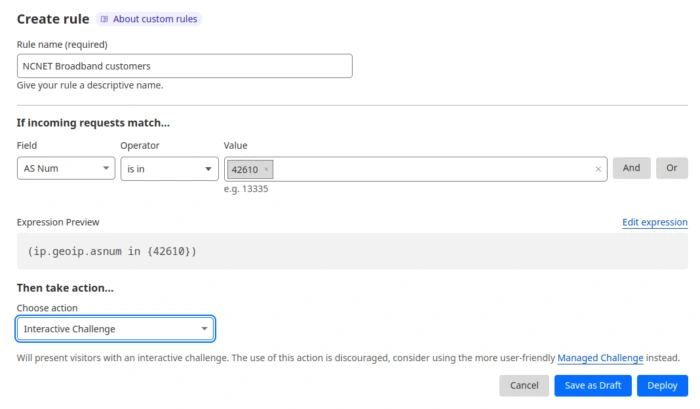Open the Edit expression link

654,222
